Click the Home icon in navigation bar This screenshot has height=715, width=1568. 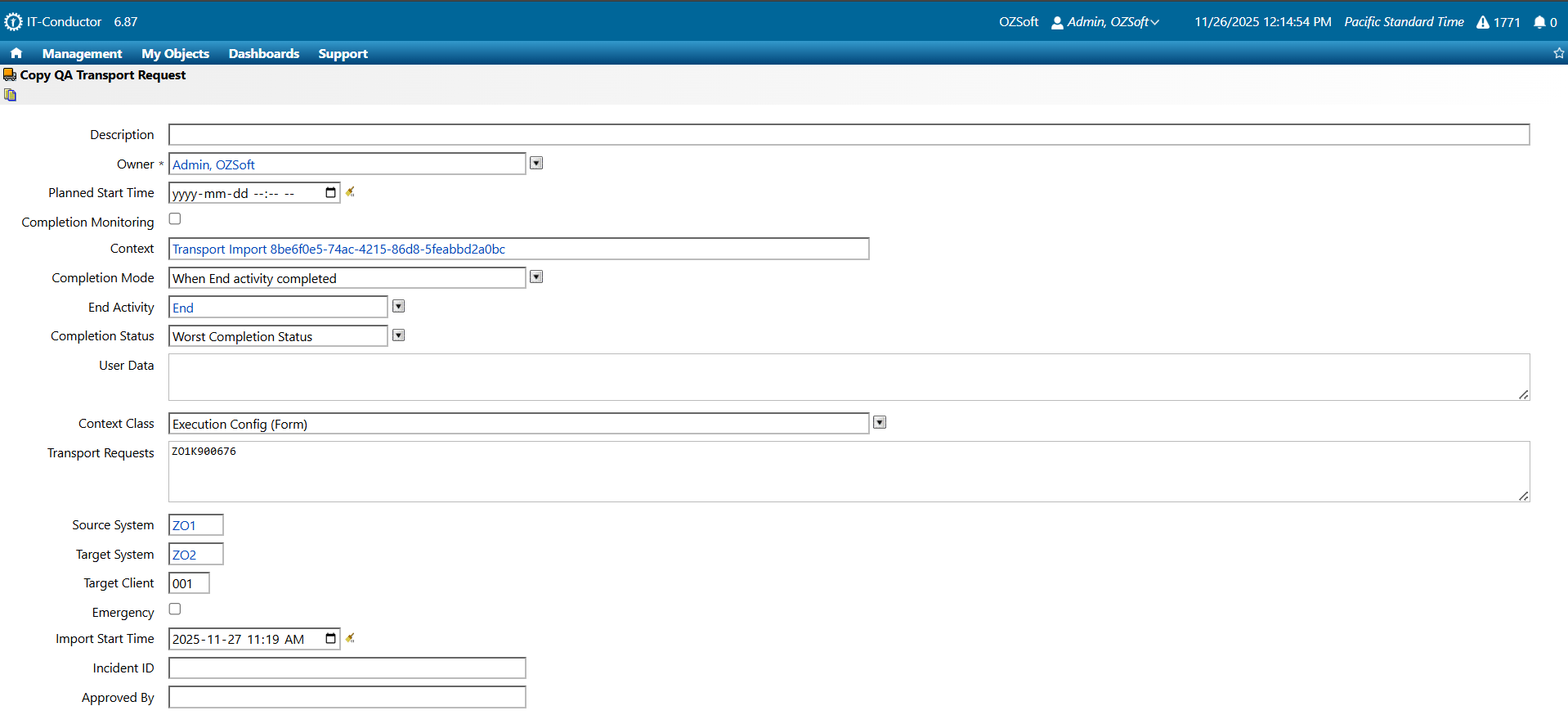pos(16,53)
